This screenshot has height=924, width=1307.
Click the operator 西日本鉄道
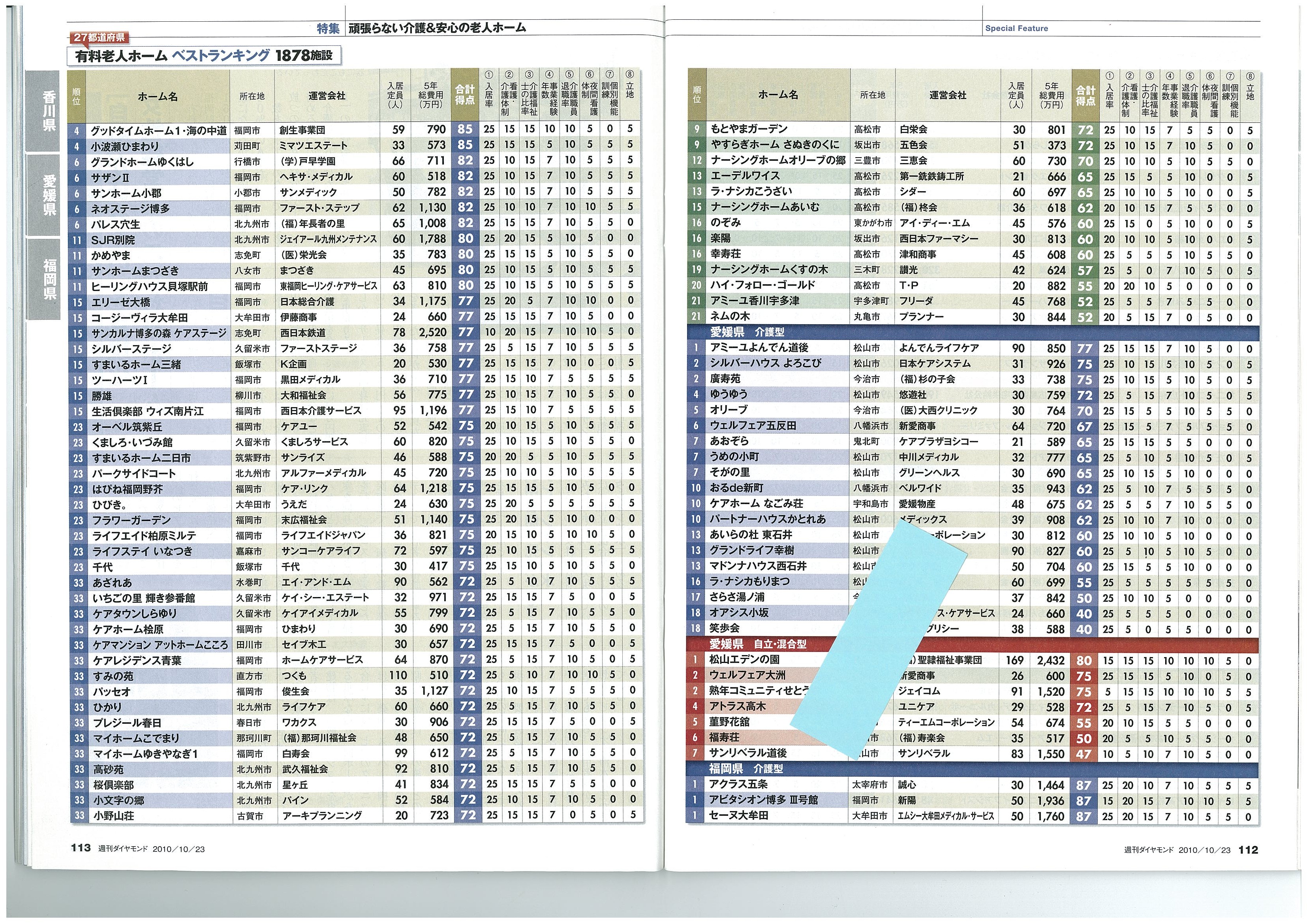tap(303, 332)
